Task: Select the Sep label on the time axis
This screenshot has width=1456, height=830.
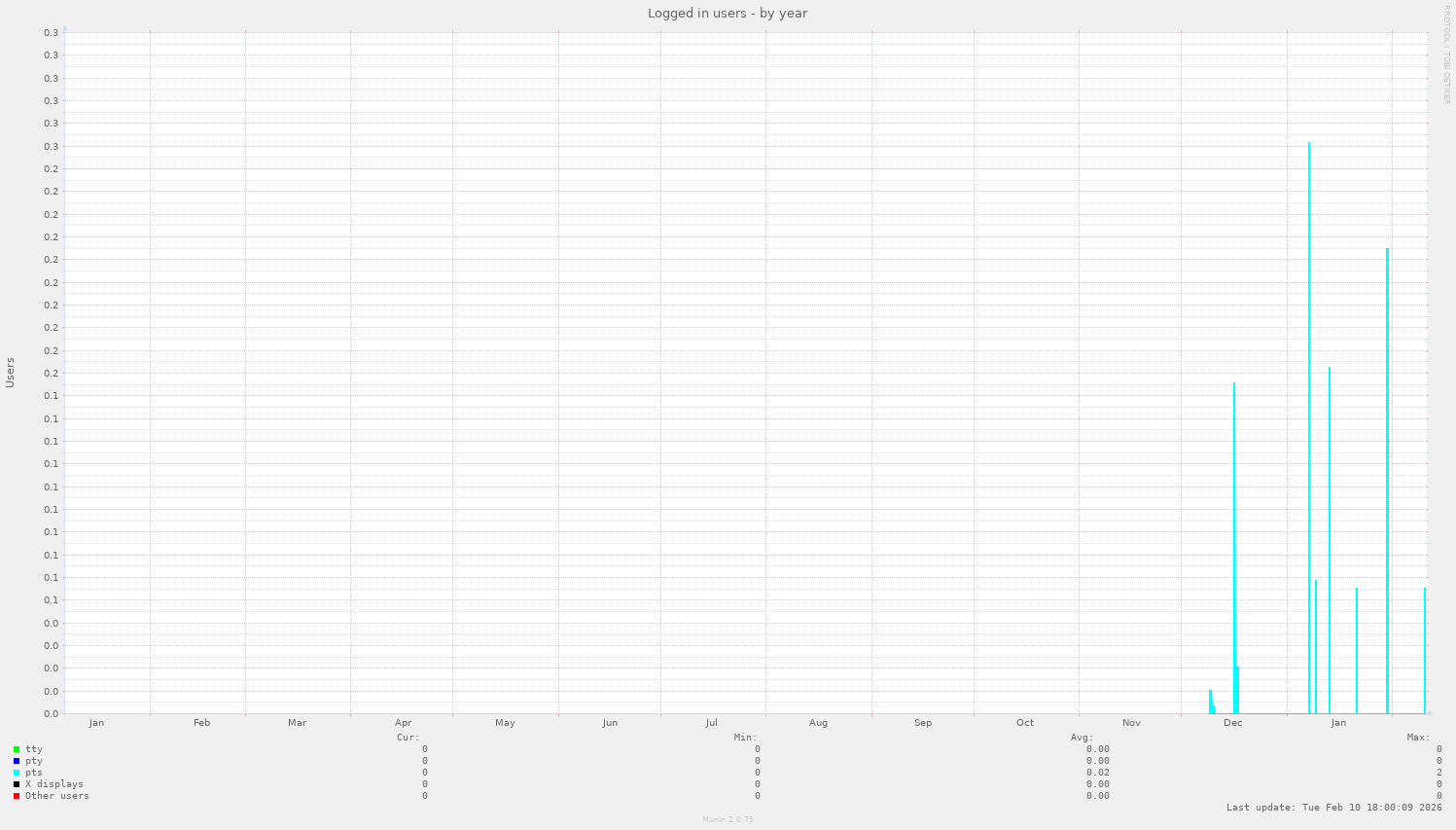Action: 923,723
